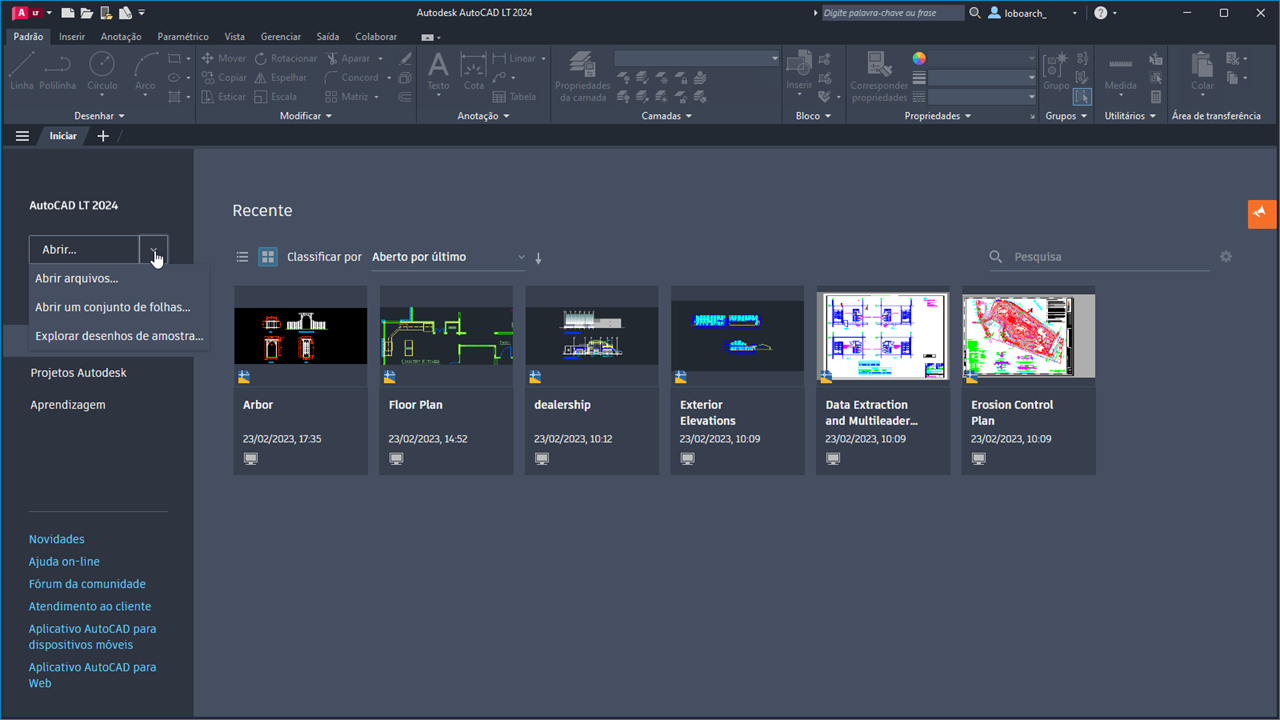Click the Mover tool in Modificar panel
1280x720 pixels.
point(224,58)
